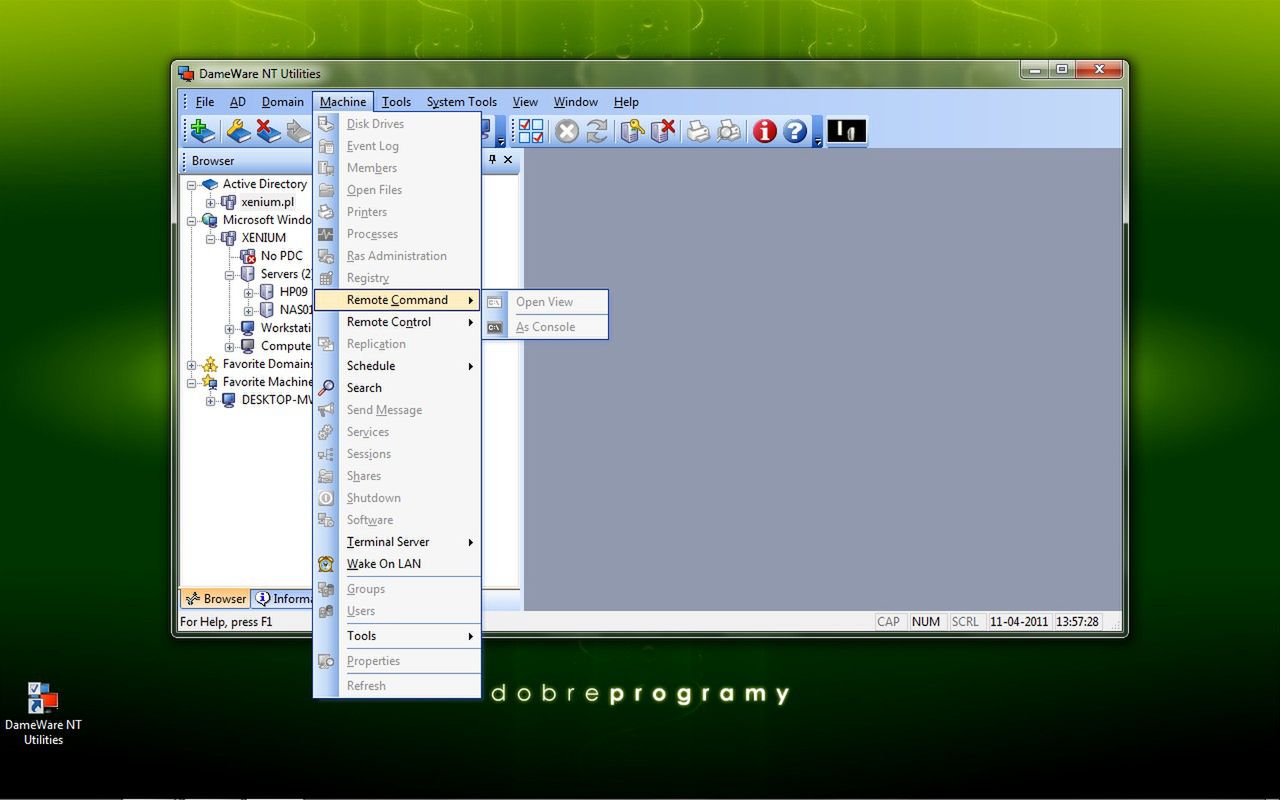The image size is (1280, 800).
Task: Click the red information toolbar icon
Action: tap(765, 131)
